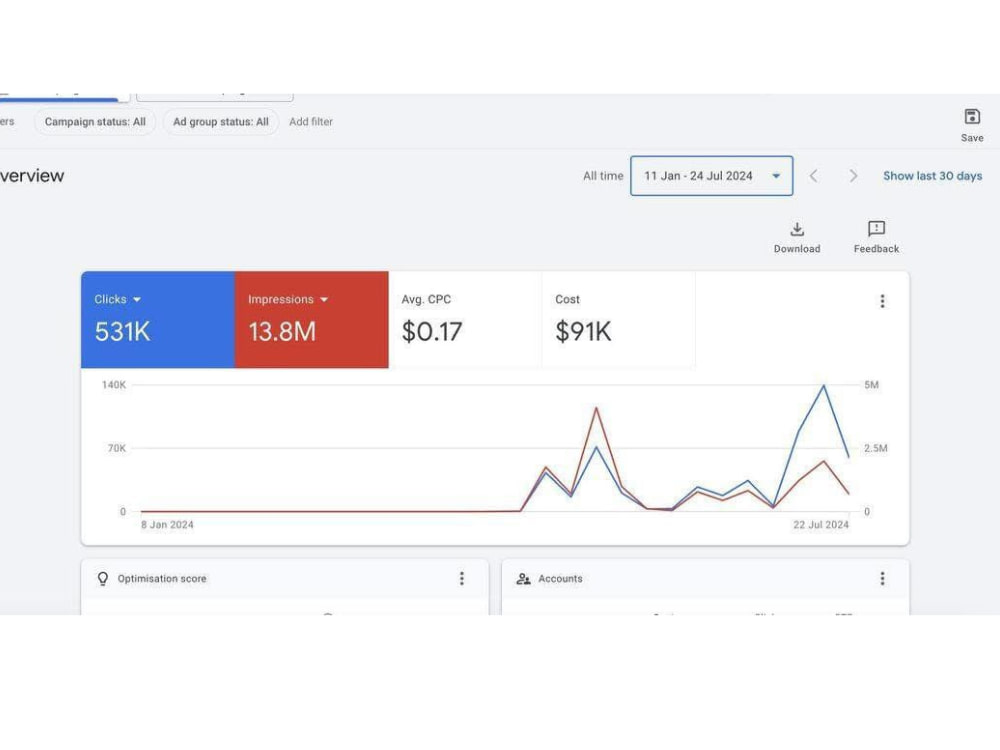Click the Accounts people icon

(x=523, y=578)
